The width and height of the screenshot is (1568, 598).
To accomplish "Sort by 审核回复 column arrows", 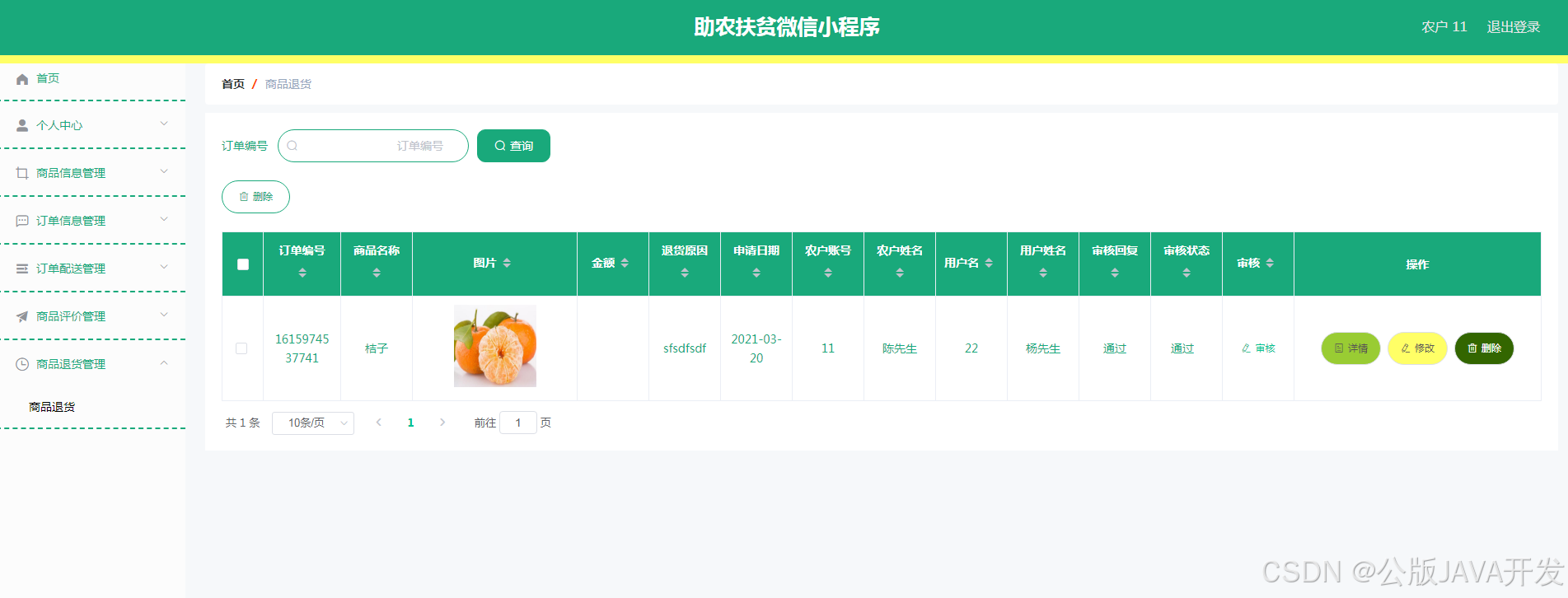I will pos(1115,273).
